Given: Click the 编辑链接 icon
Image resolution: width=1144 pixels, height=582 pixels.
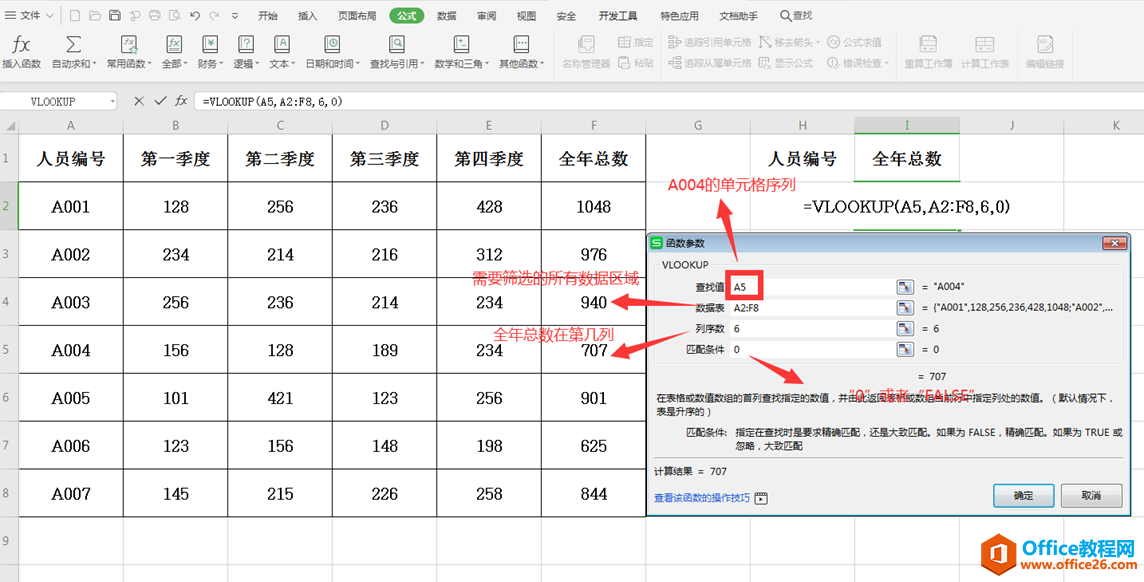Looking at the screenshot, I should pos(1045,44).
